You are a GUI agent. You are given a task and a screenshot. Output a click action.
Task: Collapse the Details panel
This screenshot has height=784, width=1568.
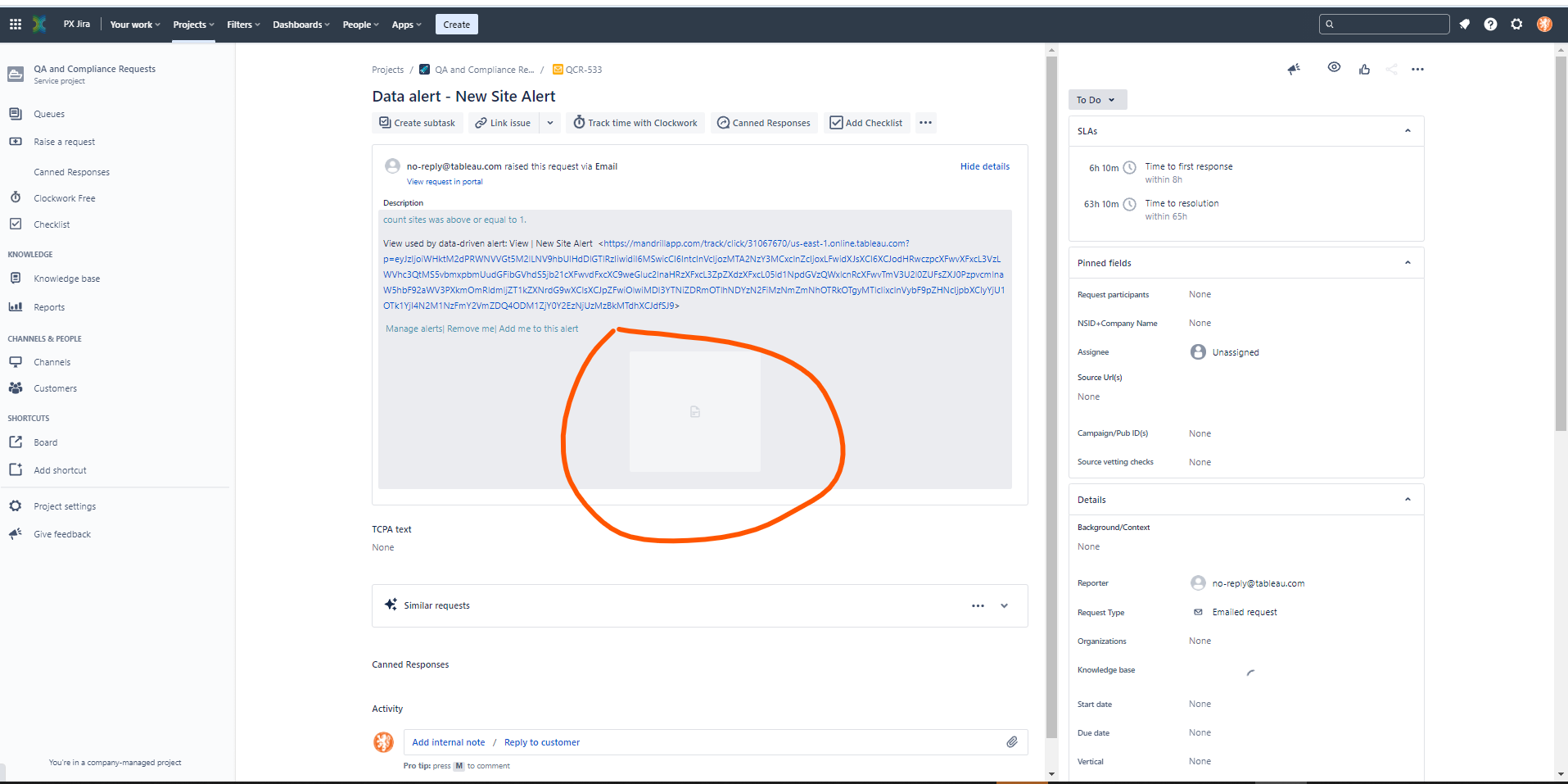(x=1408, y=500)
